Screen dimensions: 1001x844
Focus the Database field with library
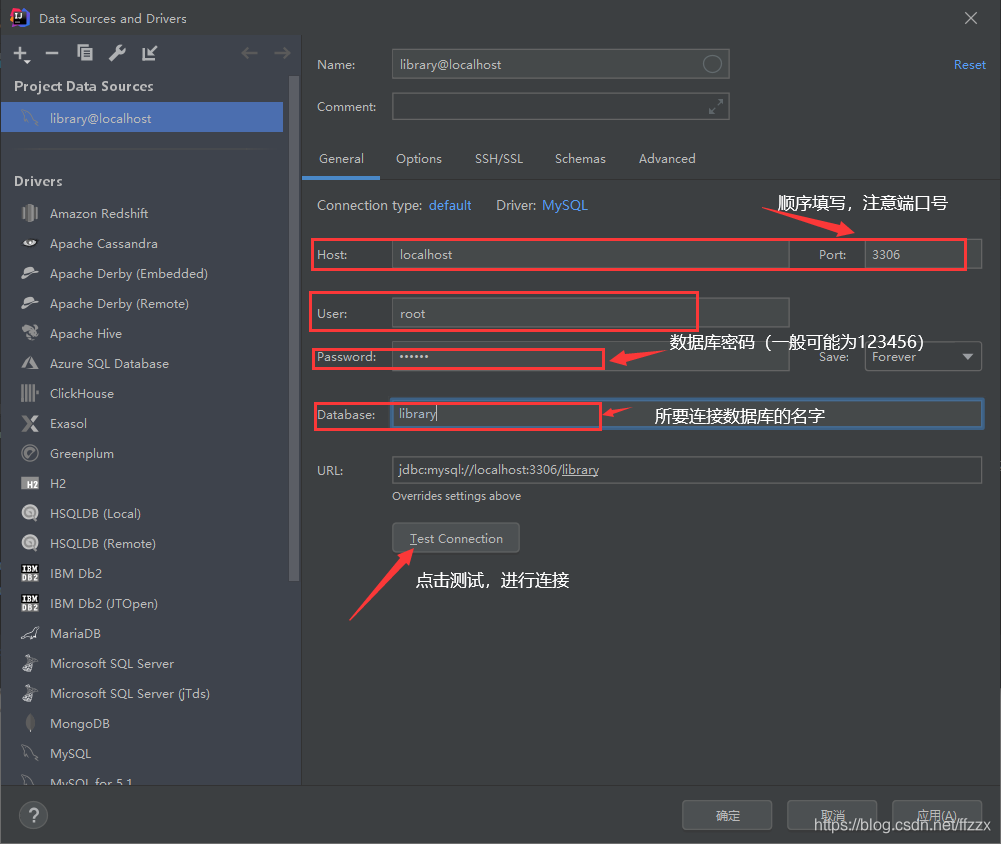(687, 414)
